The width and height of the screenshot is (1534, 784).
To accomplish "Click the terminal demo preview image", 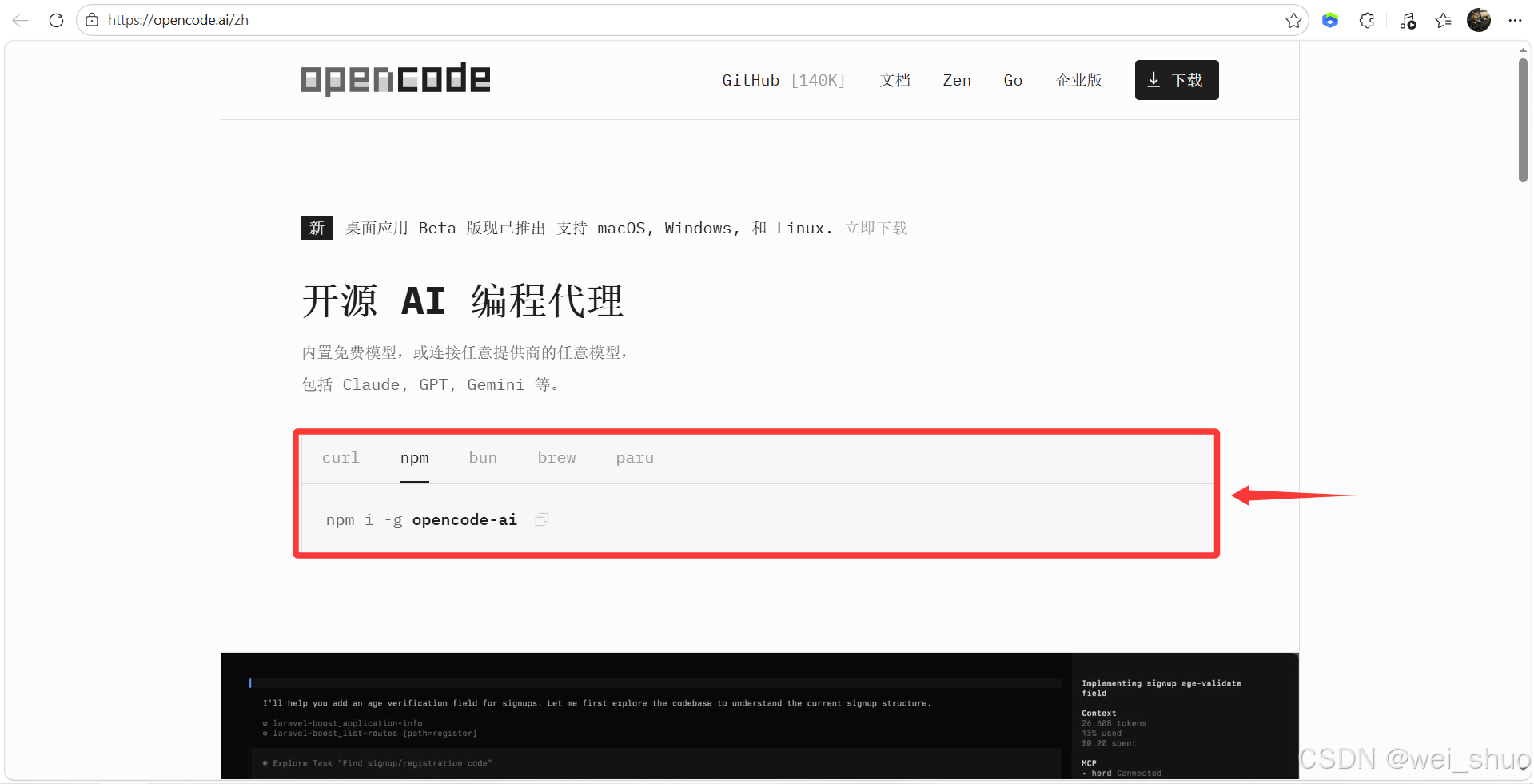I will 759,716.
